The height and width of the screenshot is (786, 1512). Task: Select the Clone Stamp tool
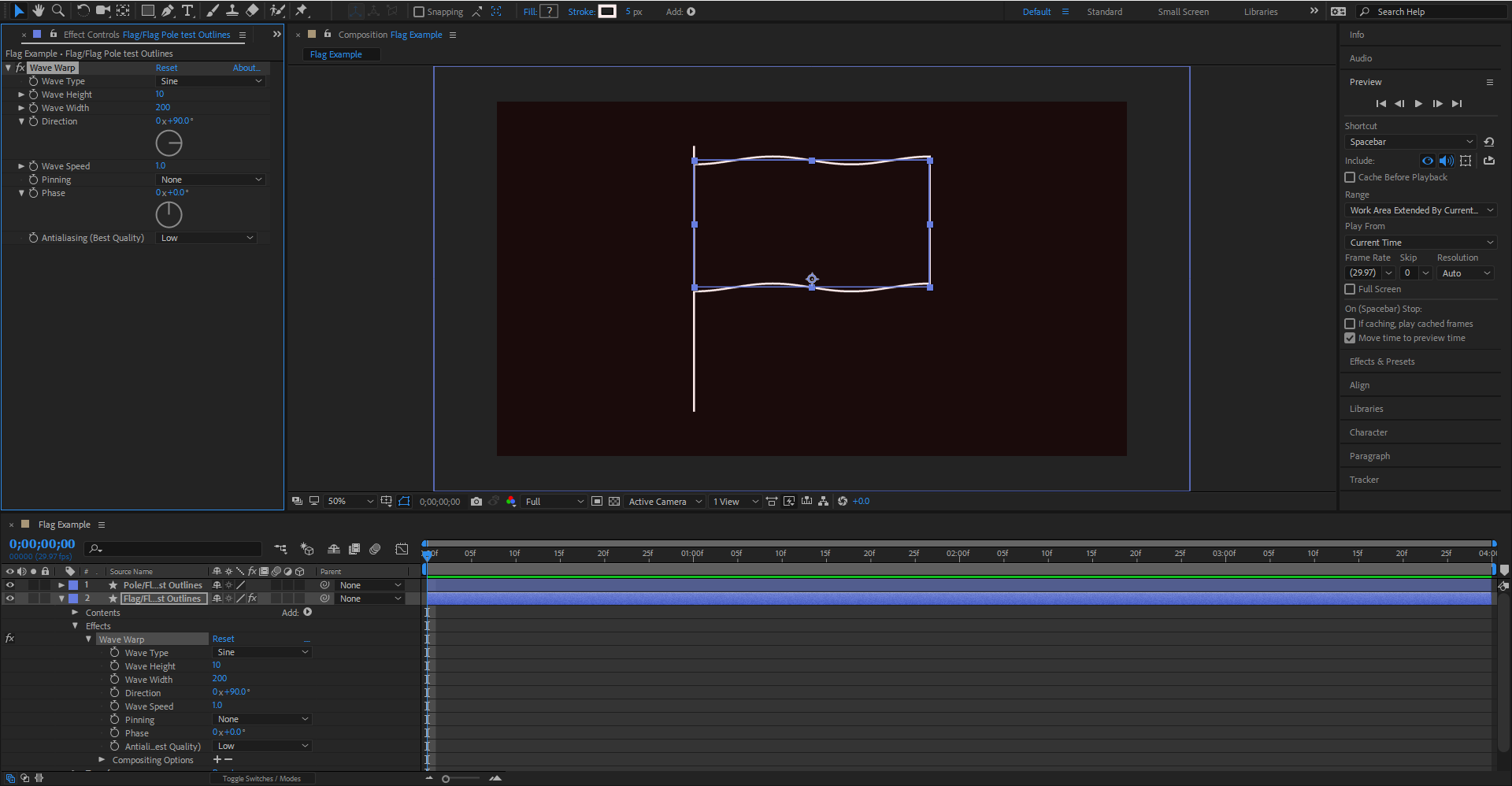click(x=232, y=11)
